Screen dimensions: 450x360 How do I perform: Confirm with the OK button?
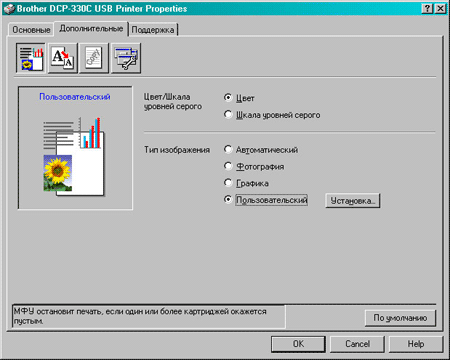(298, 344)
